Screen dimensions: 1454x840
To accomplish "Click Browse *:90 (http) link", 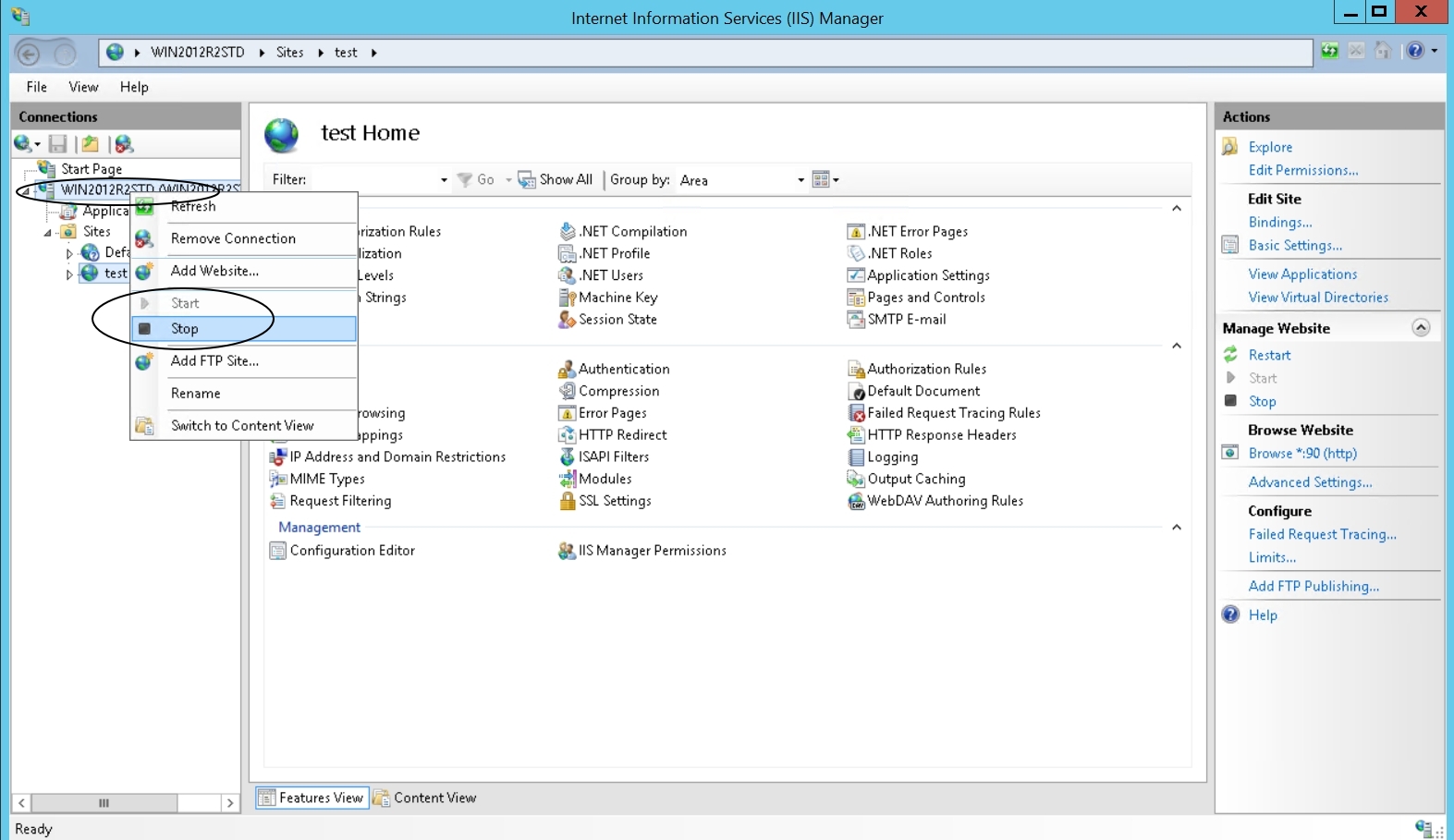I will [x=1302, y=453].
